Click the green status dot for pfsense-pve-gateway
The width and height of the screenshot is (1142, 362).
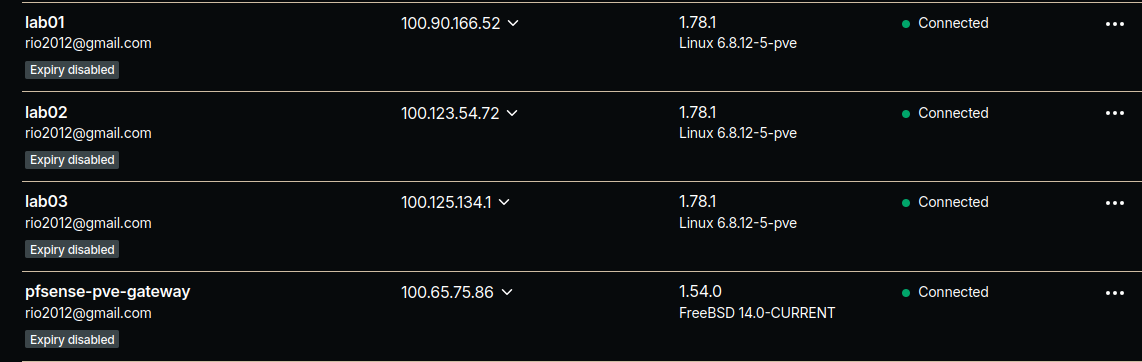point(906,293)
